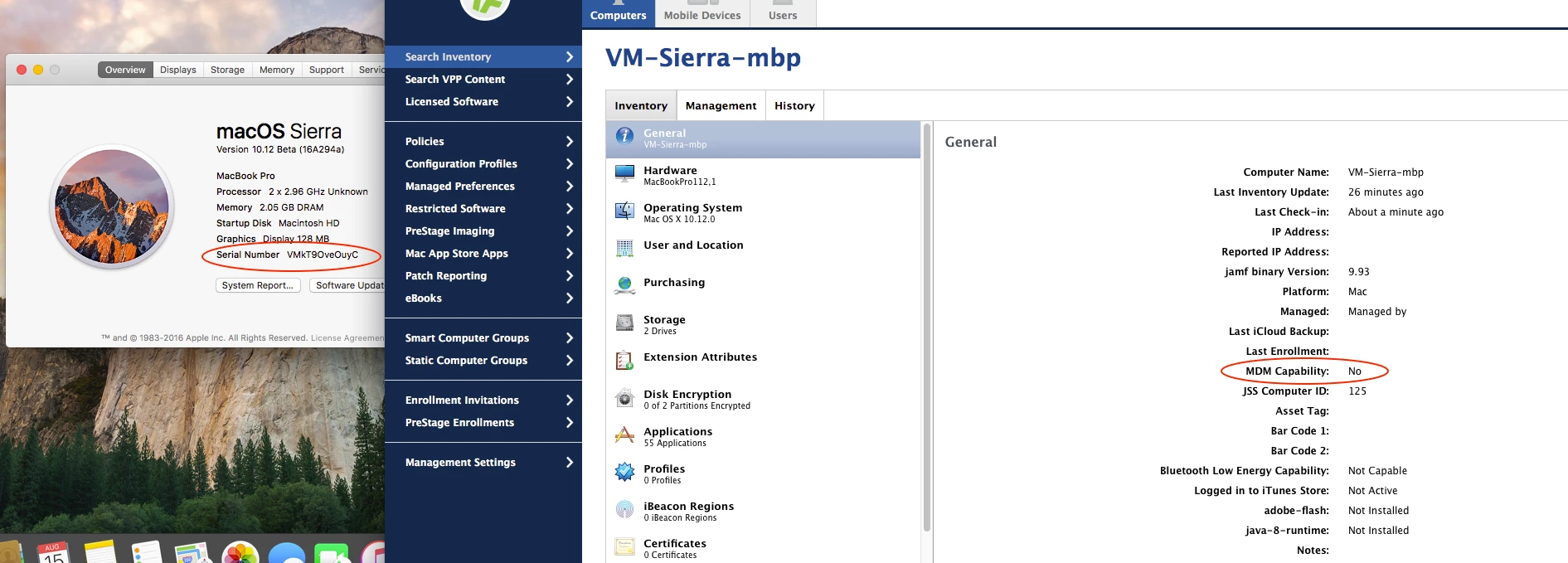Click the VM-Sierra-mbp page title
This screenshot has width=1568, height=563.
703,57
